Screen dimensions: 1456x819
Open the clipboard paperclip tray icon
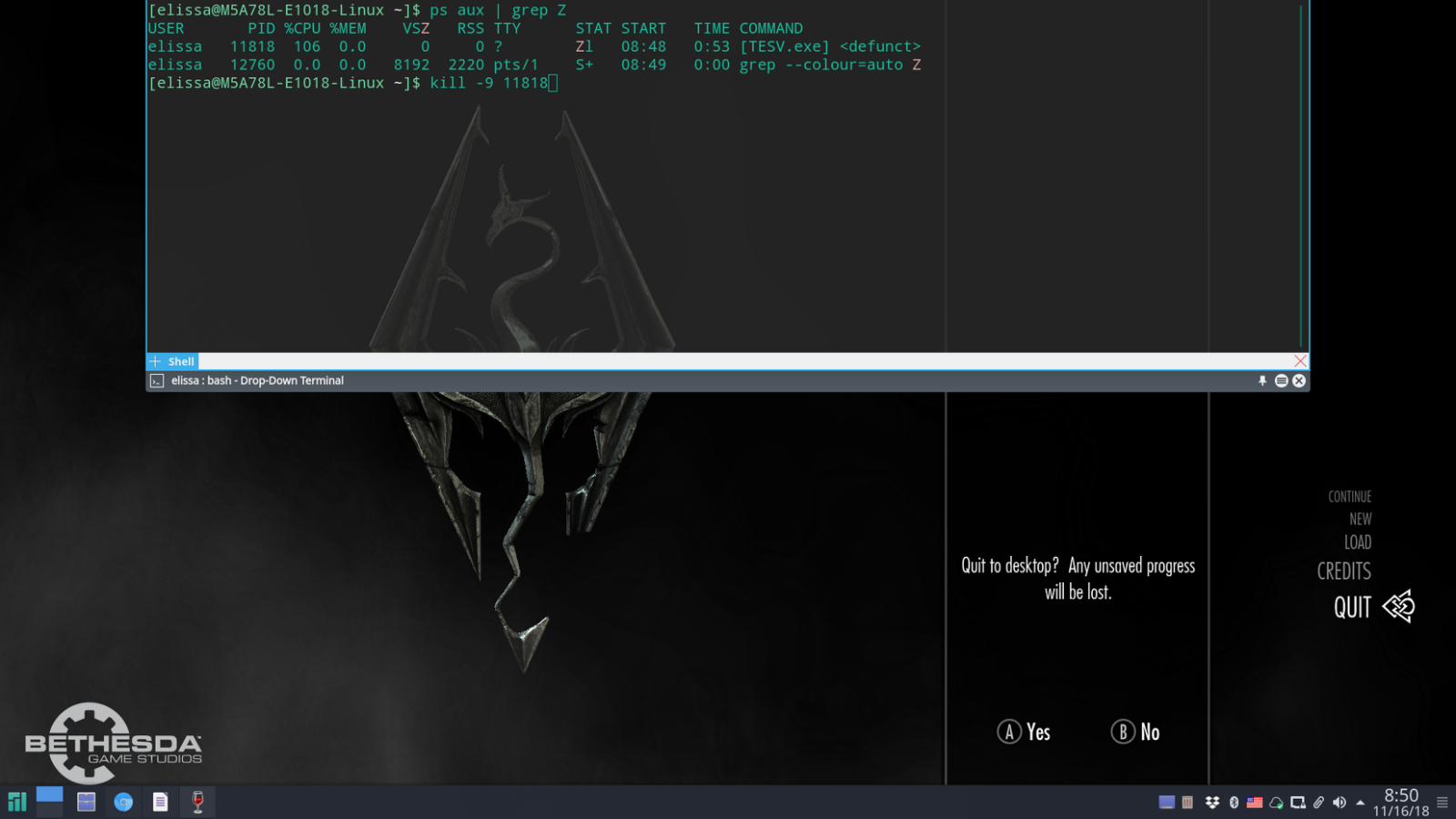point(1319,803)
